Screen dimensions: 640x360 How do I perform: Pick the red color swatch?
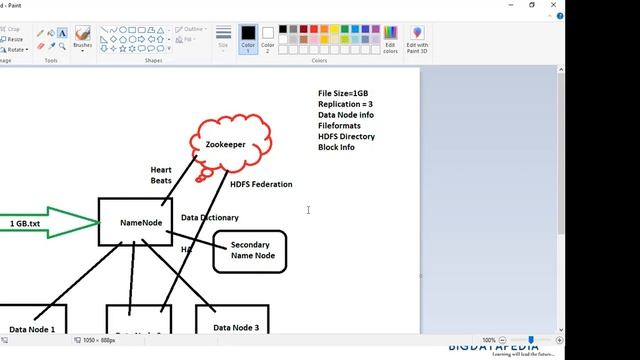coord(314,29)
